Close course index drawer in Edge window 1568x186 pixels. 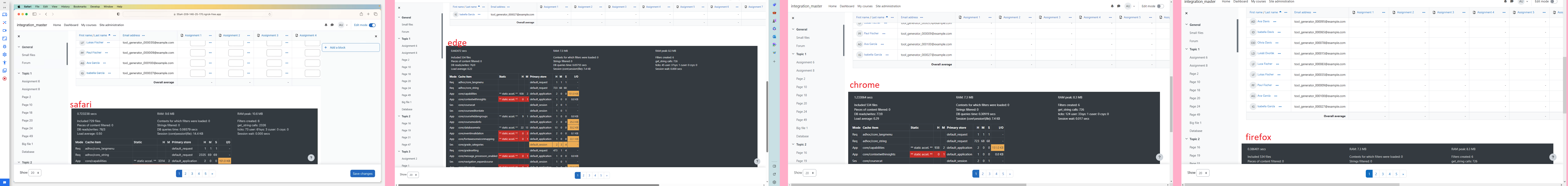[399, 8]
